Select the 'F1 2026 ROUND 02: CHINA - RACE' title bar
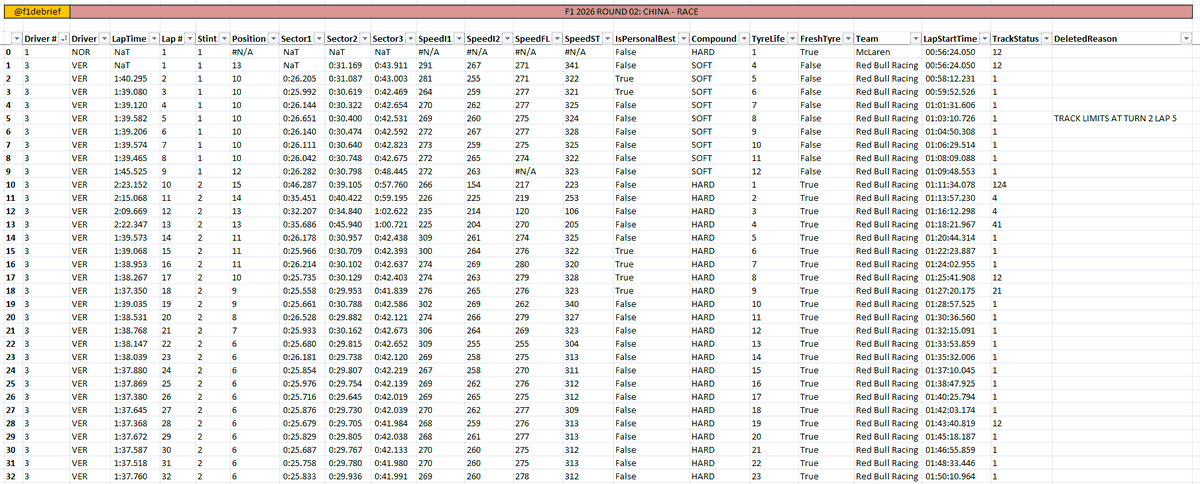Image resolution: width=1200 pixels, height=484 pixels. [x=630, y=13]
